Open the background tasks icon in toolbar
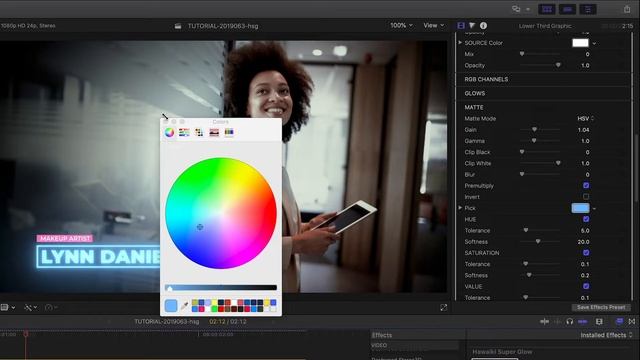The width and height of the screenshot is (640, 360). coord(516,9)
